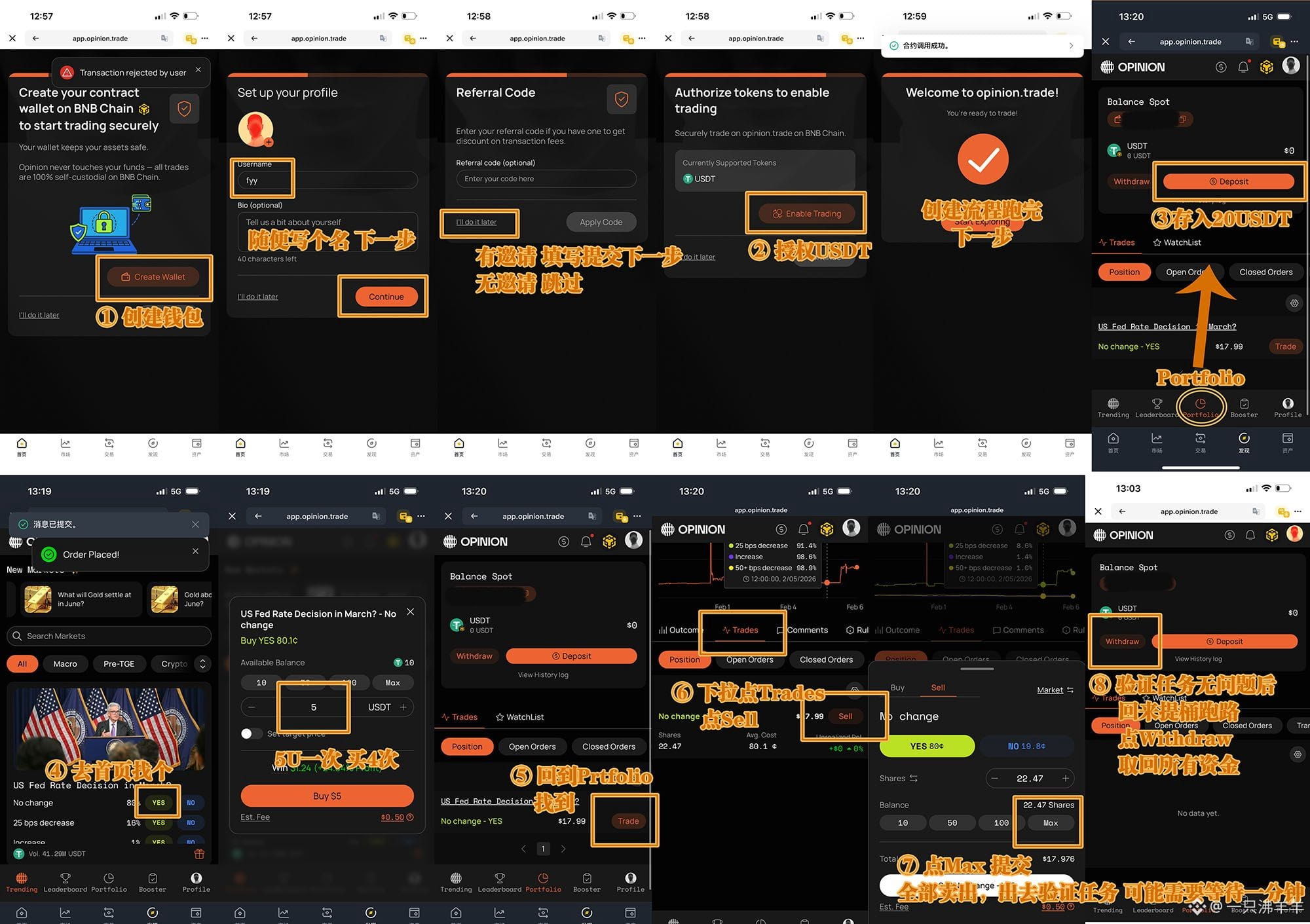The height and width of the screenshot is (924, 1310).
Task: Tap 首页 home icon beneath the Create wallet screen
Action: pos(22,447)
